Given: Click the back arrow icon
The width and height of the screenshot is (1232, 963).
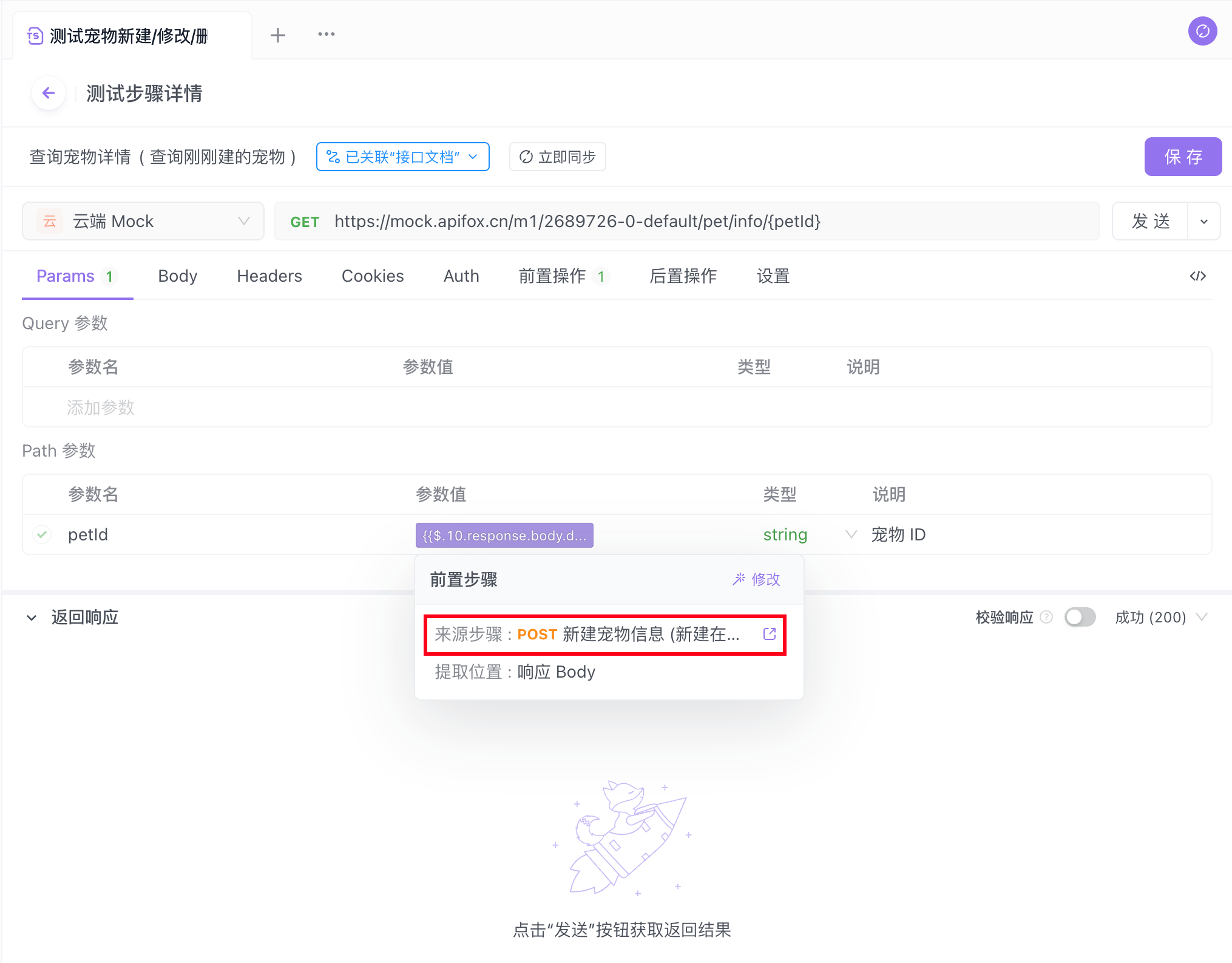Looking at the screenshot, I should [49, 93].
